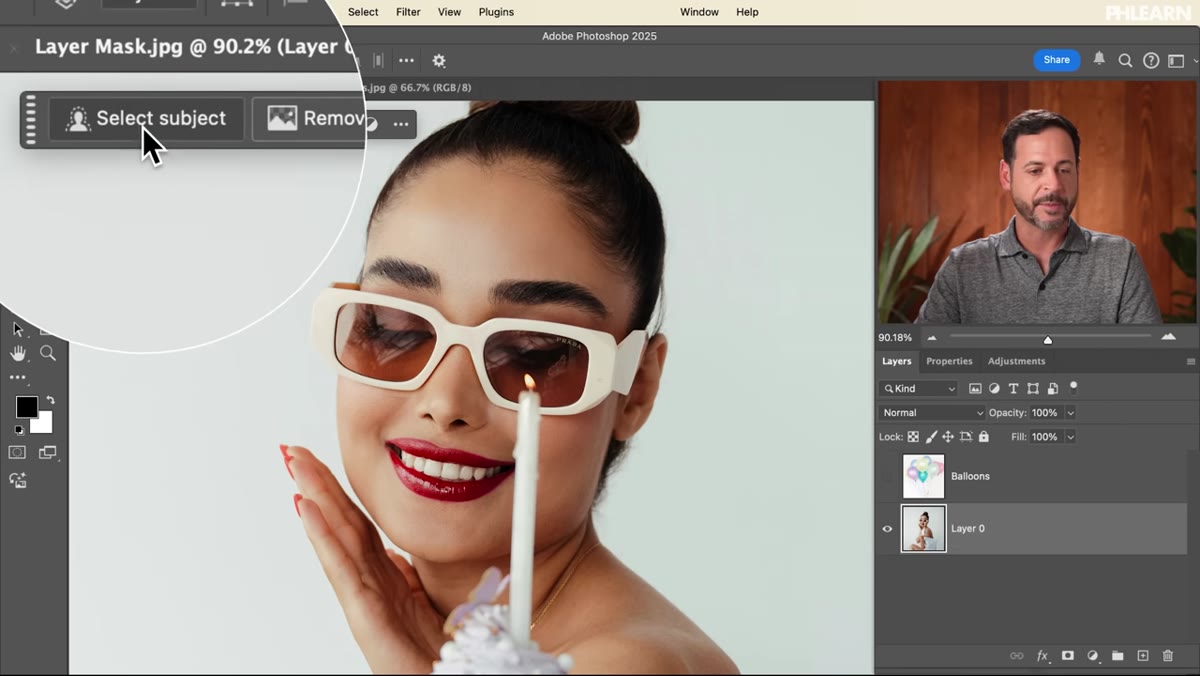Reset to default black and white colors
This screenshot has height=676, width=1200.
point(18,430)
